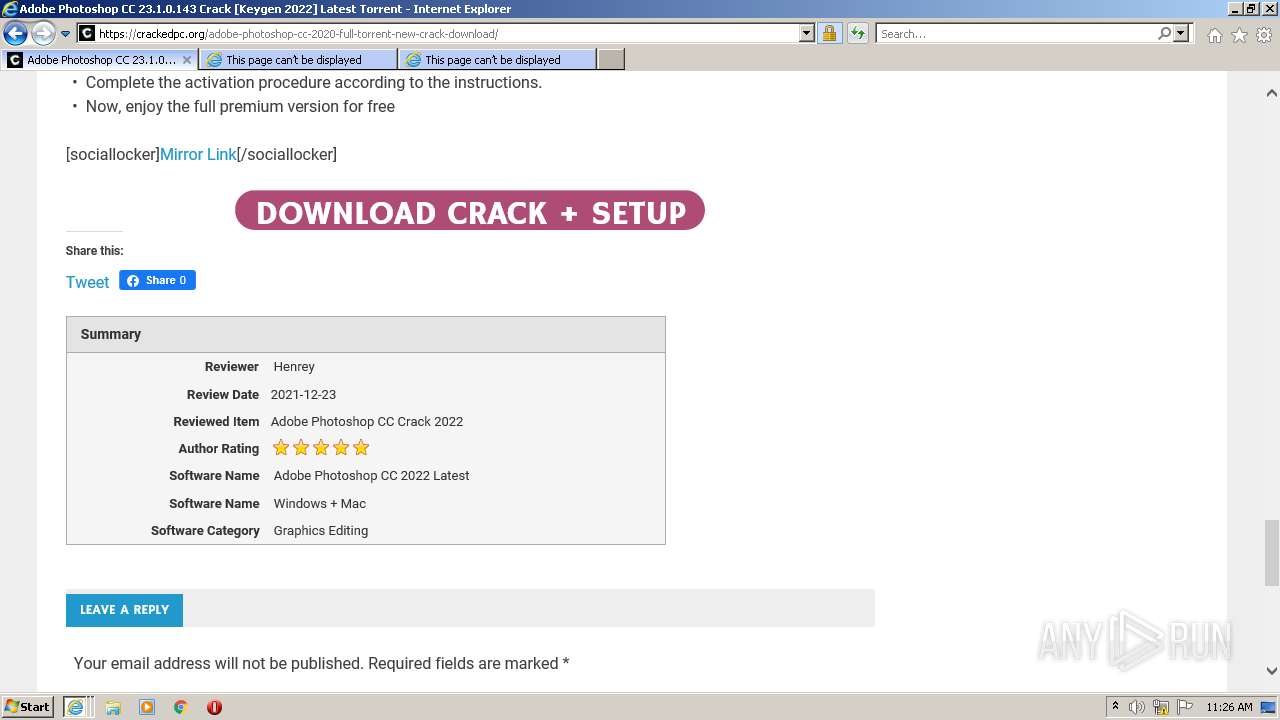This screenshot has width=1280, height=720.
Task: Open the Home page icon
Action: click(x=1214, y=35)
